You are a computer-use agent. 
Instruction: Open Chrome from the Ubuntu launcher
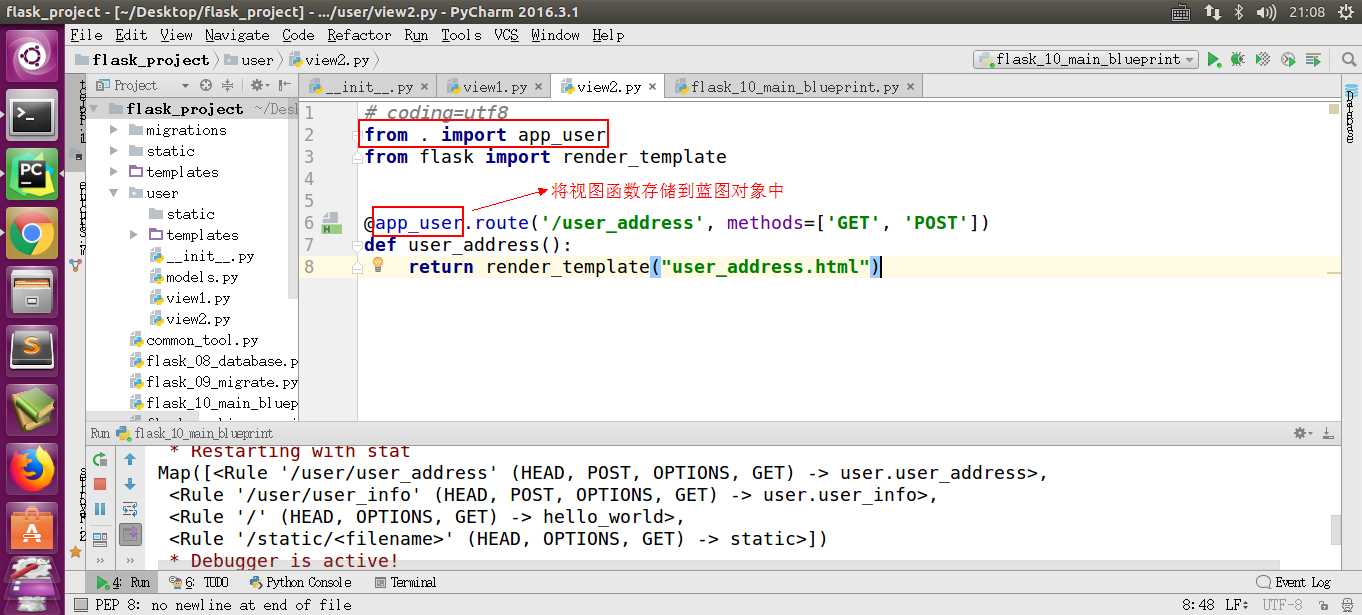coord(32,234)
